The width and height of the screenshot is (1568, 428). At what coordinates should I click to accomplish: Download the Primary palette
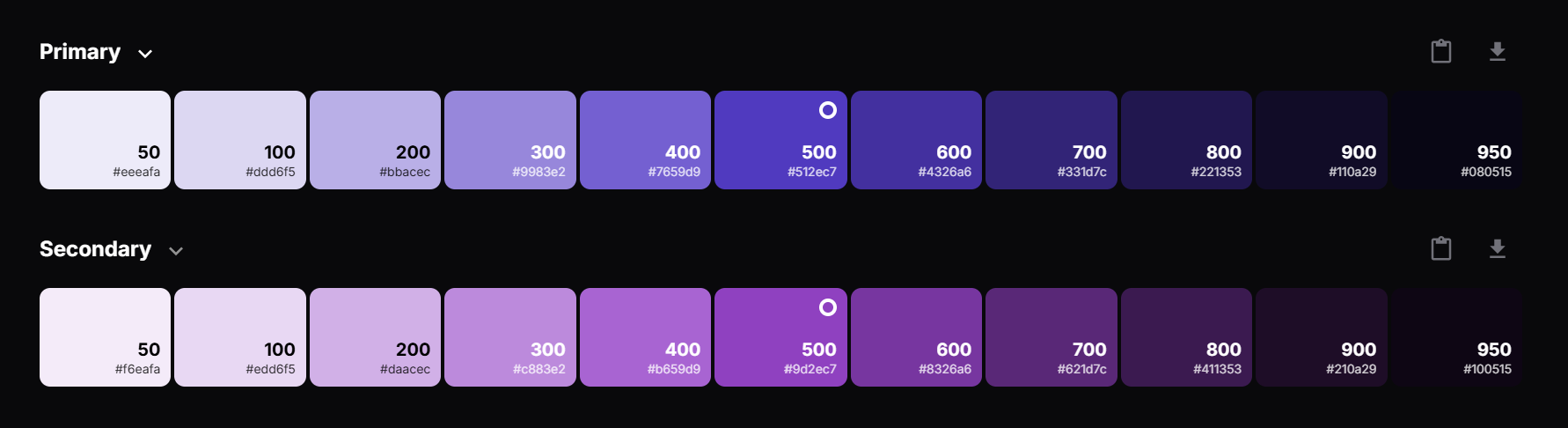(1498, 52)
